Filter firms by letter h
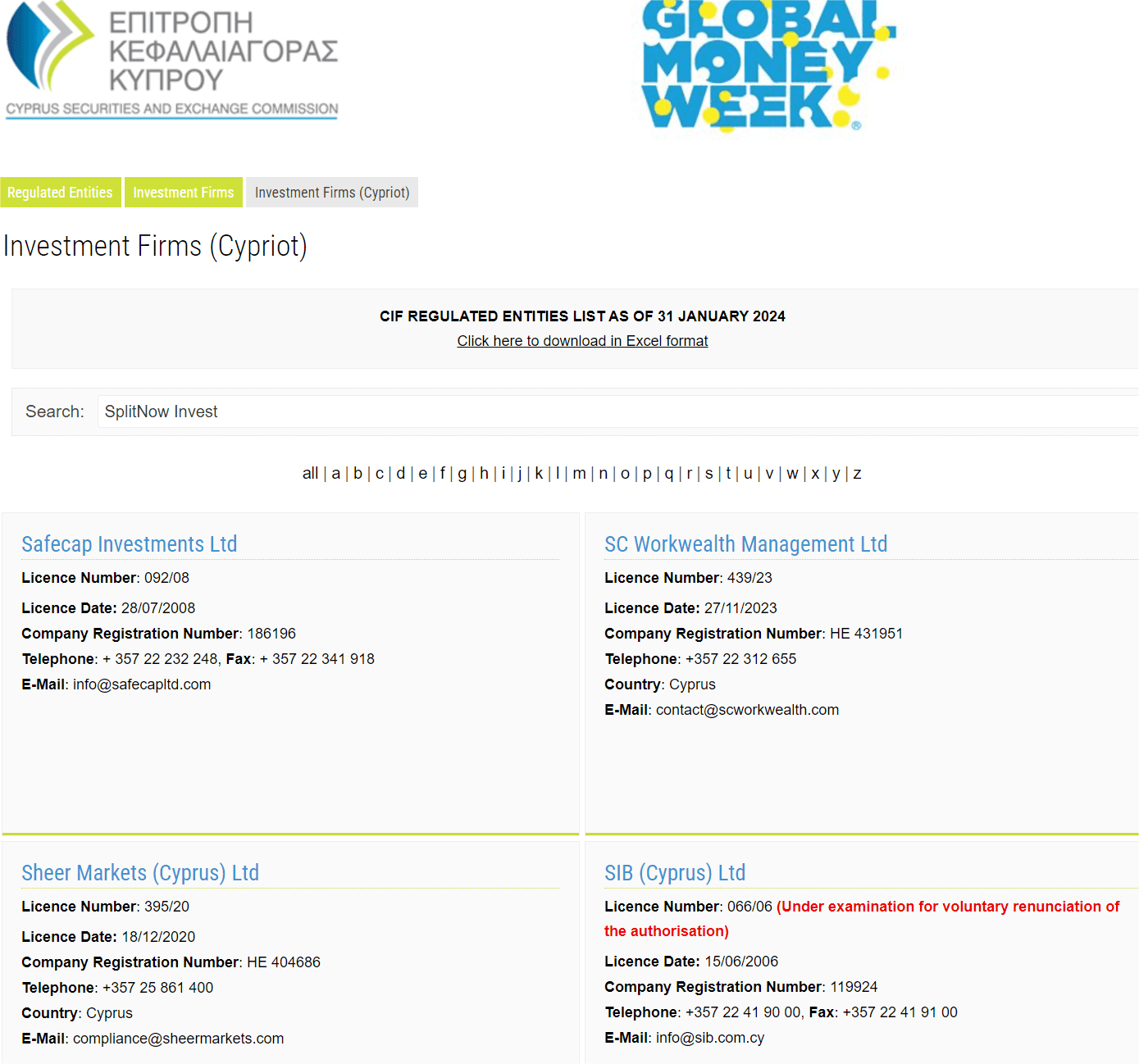The image size is (1139, 1064). [485, 474]
